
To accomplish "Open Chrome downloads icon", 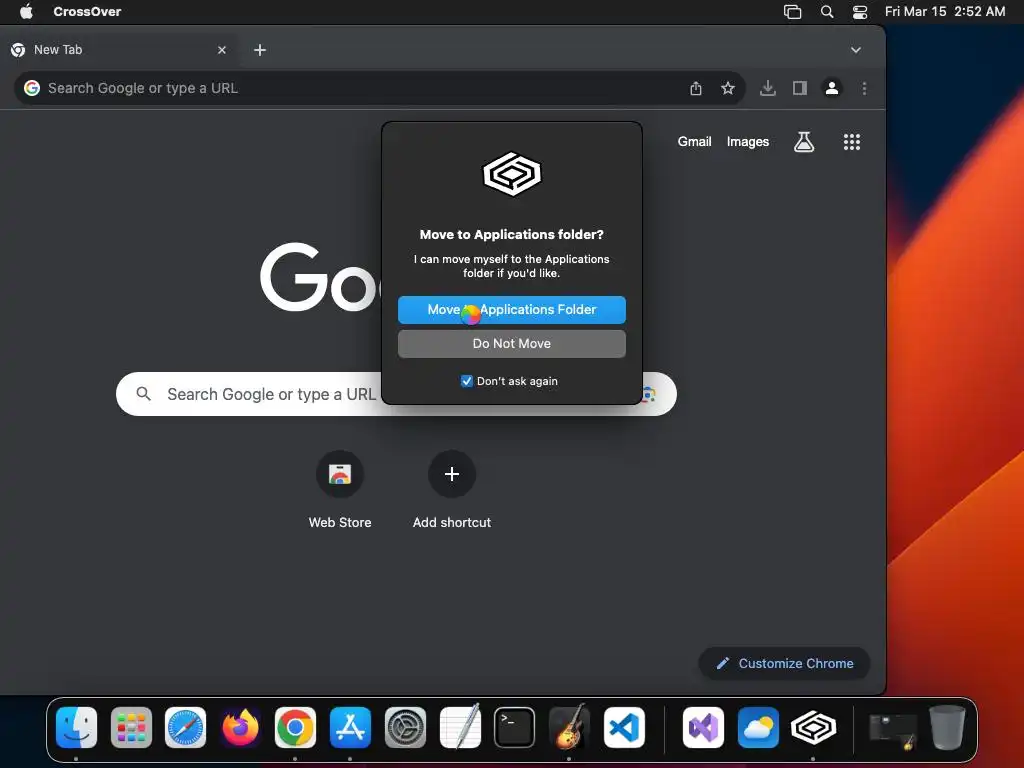I will [768, 88].
